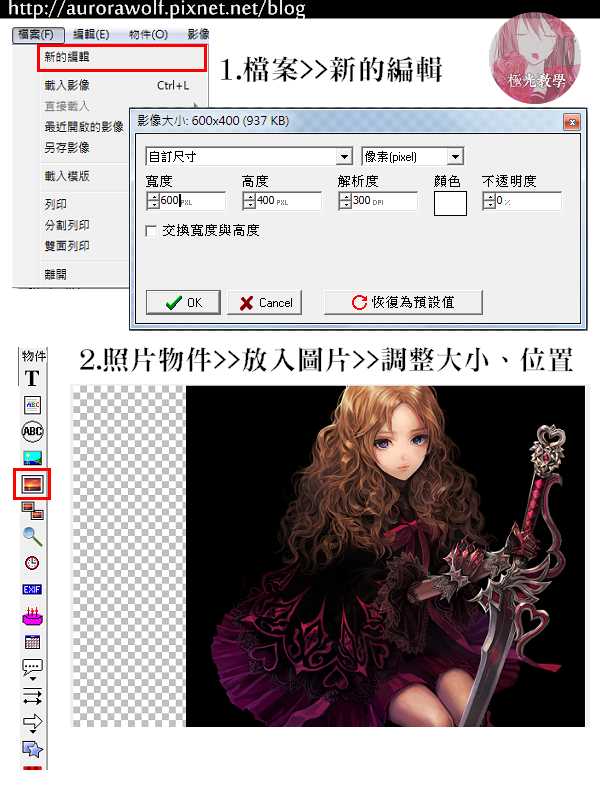The image size is (600, 807).
Task: Open the 檔案(F) menu
Action: click(x=38, y=34)
